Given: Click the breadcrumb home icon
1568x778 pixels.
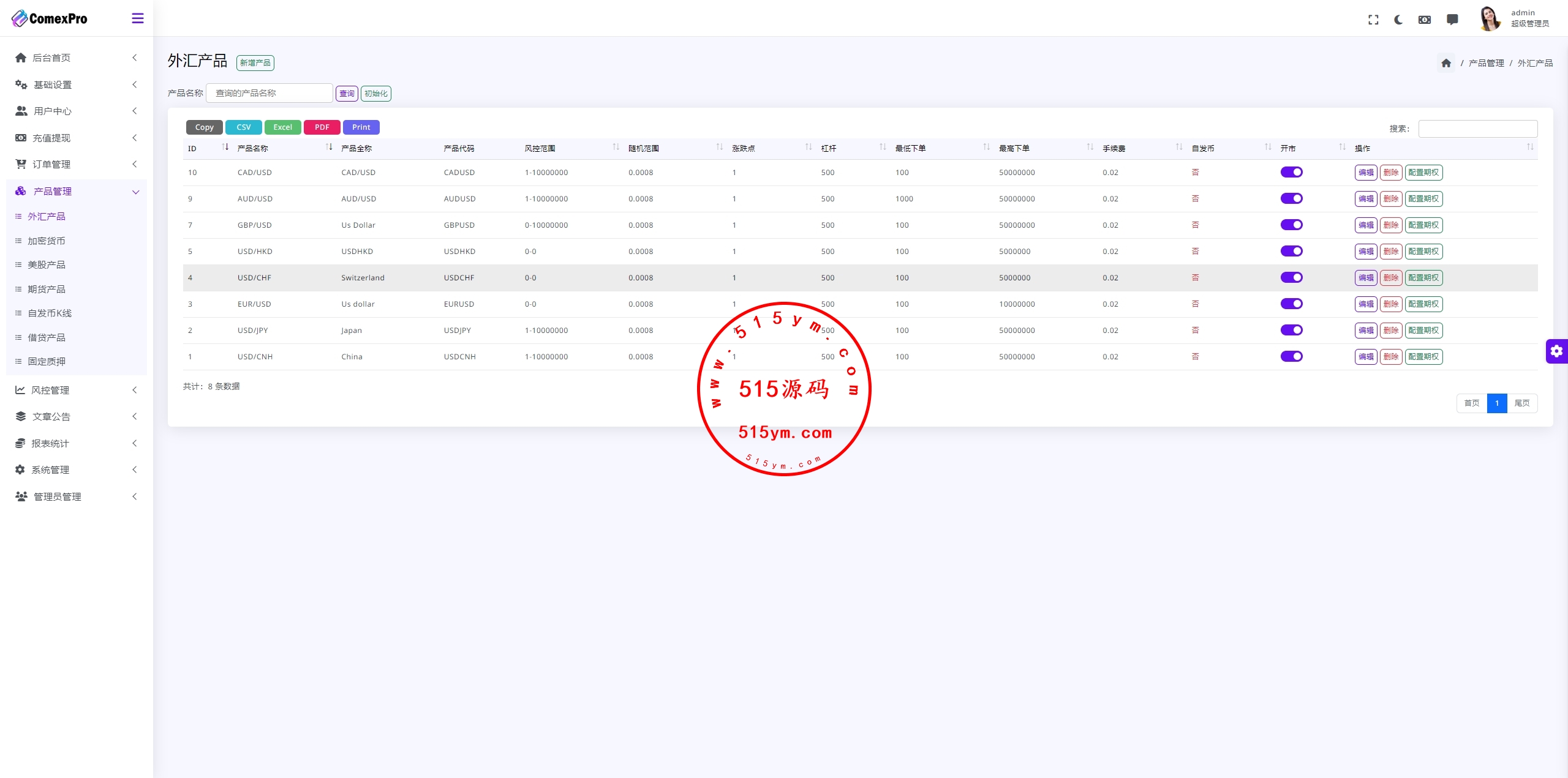Looking at the screenshot, I should (x=1446, y=63).
